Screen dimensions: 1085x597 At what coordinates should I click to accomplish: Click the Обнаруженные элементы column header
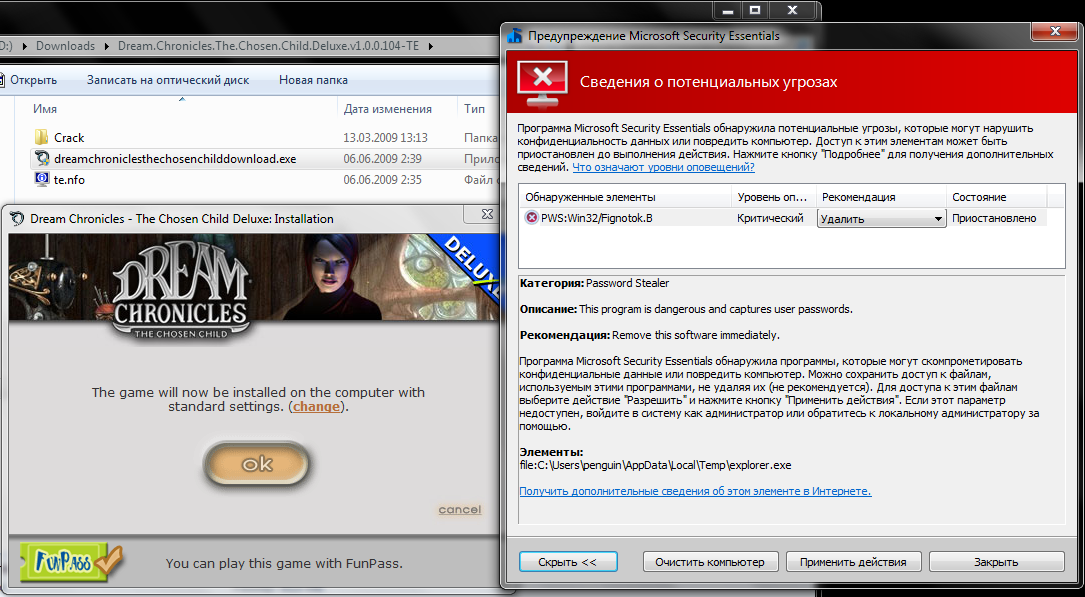click(x=590, y=197)
